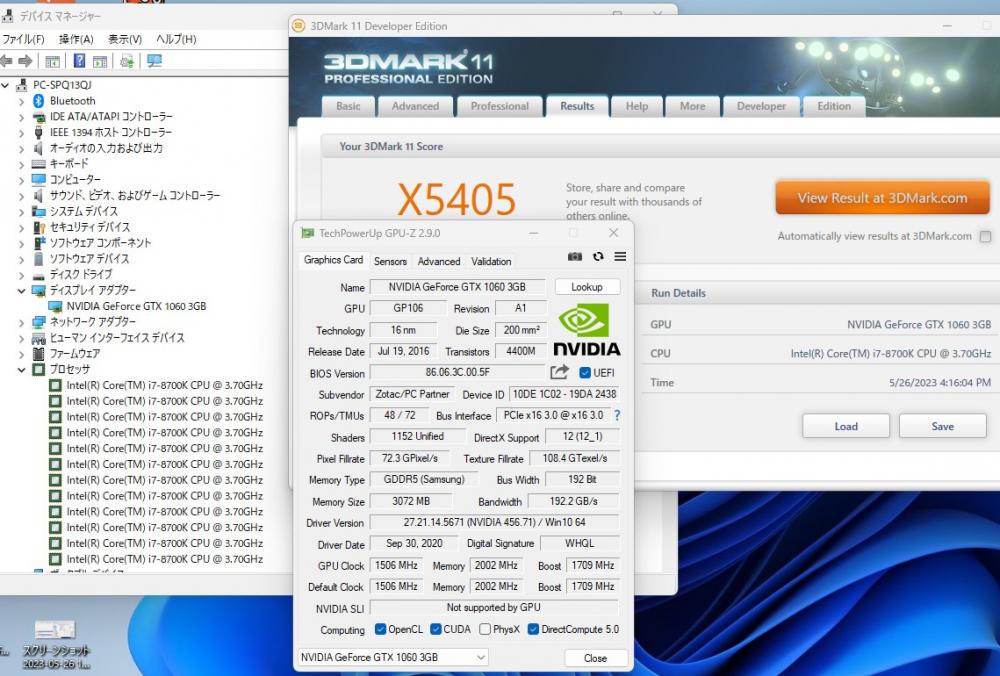Select the スクリーンショット desktop icon
Viewport: 1000px width, 676px height.
[55, 644]
